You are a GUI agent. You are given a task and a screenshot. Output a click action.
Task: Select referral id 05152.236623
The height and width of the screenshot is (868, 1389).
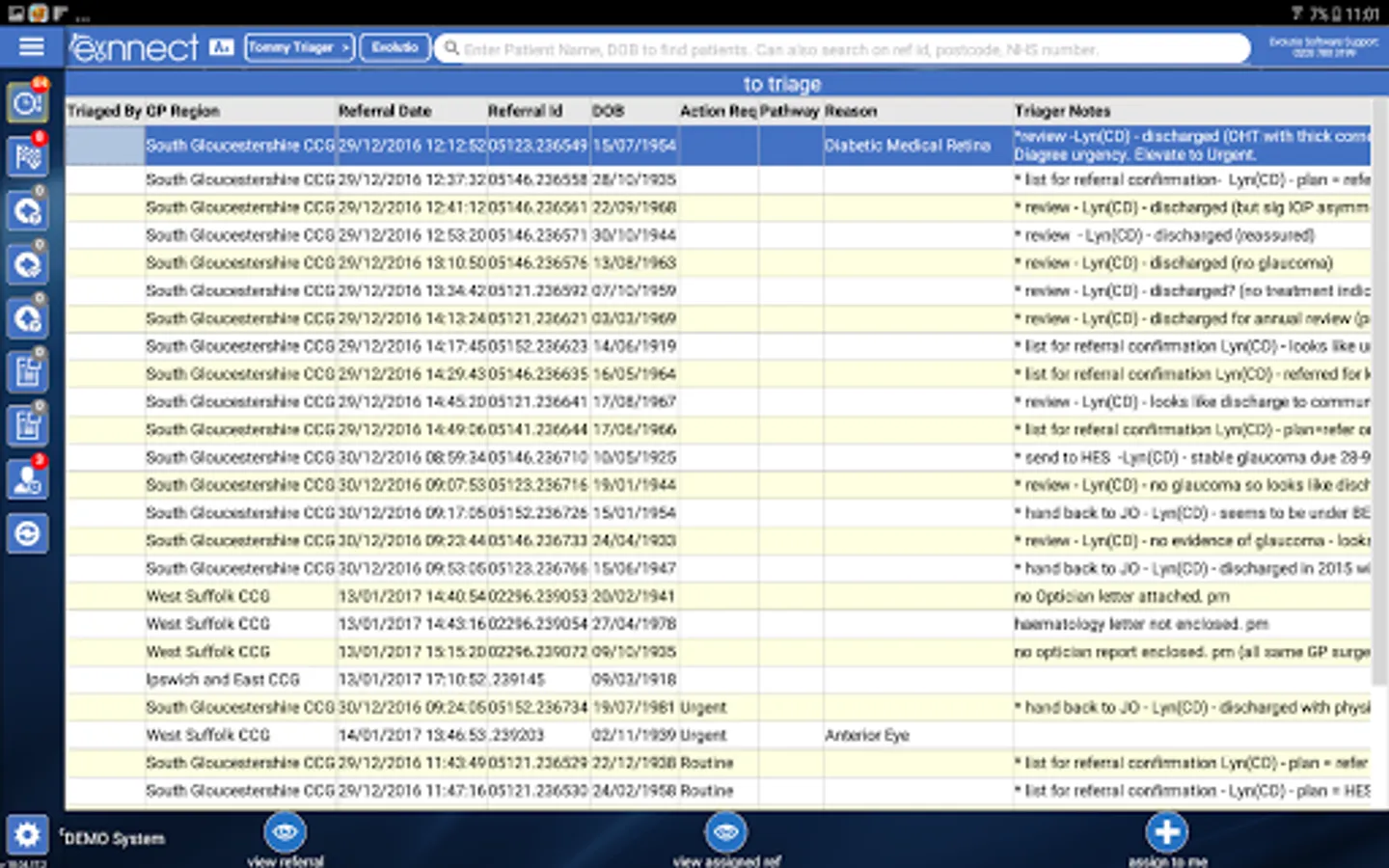pos(537,346)
